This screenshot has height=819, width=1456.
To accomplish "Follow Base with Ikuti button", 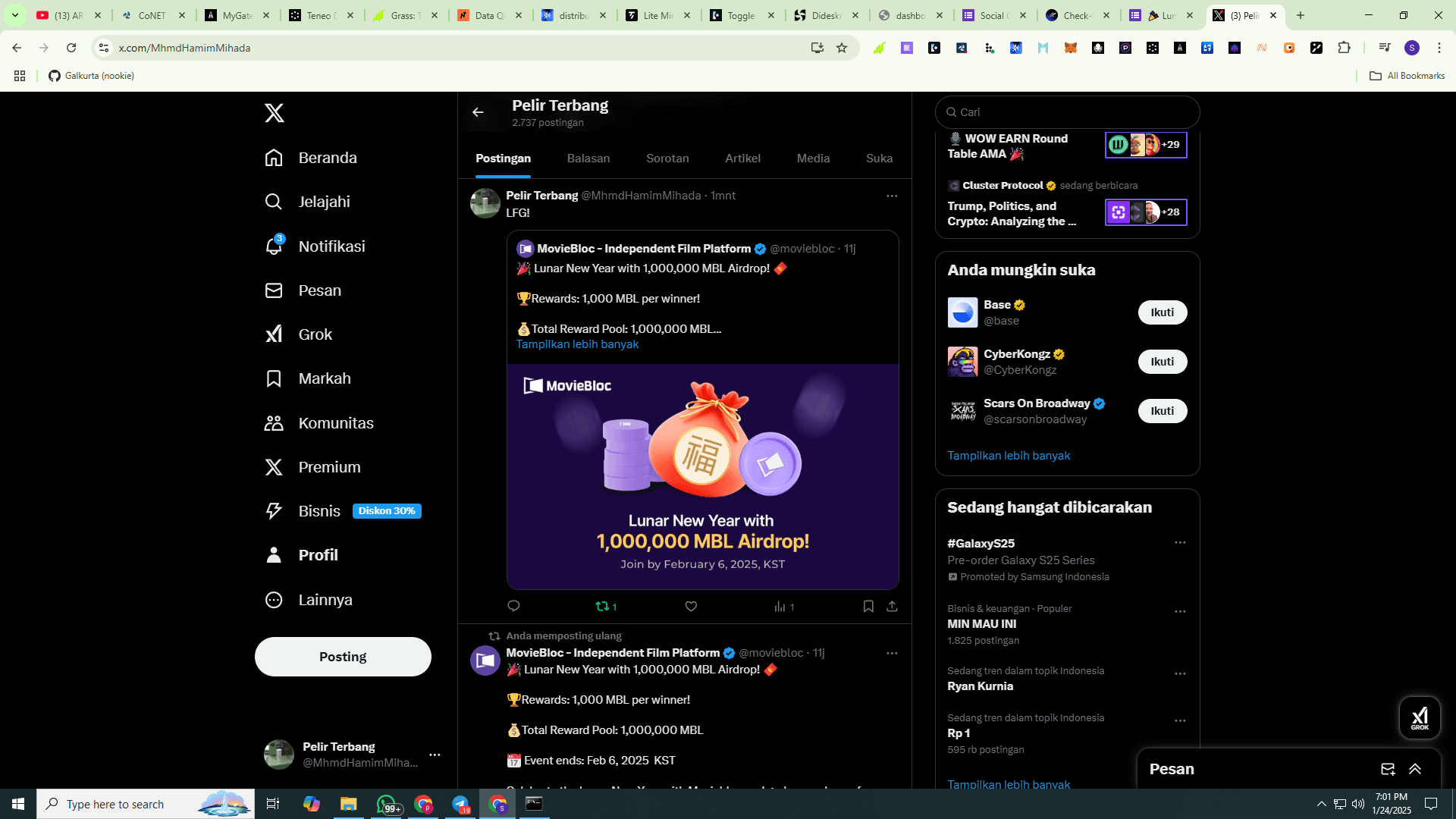I will point(1162,312).
